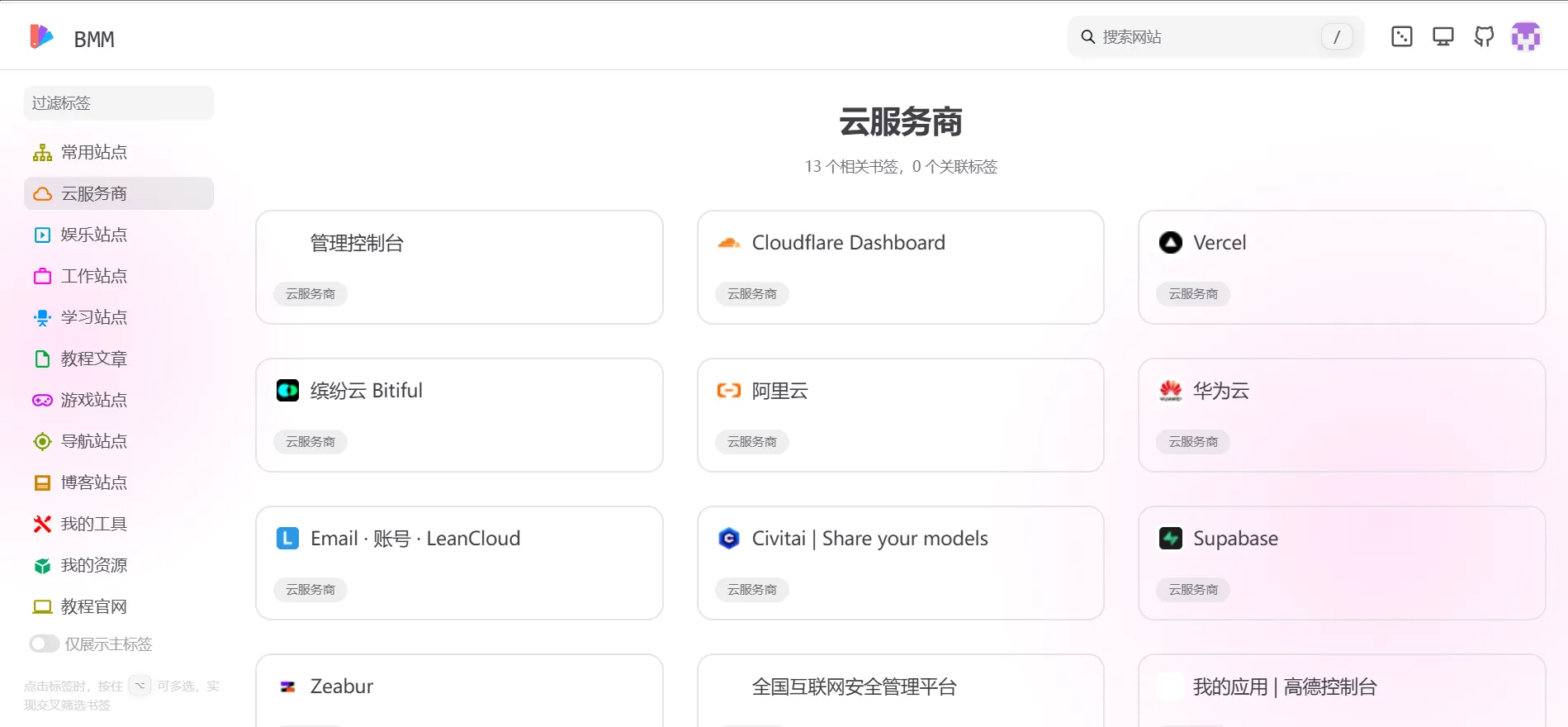Open the Vercel bookmark title
1568x727 pixels.
coord(1220,242)
